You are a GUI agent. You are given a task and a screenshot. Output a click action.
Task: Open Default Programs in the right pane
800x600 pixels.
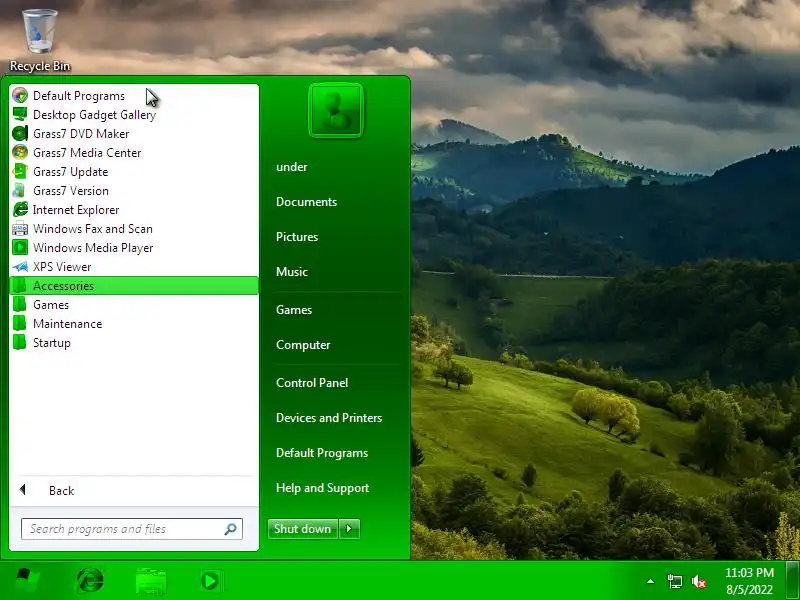(322, 453)
